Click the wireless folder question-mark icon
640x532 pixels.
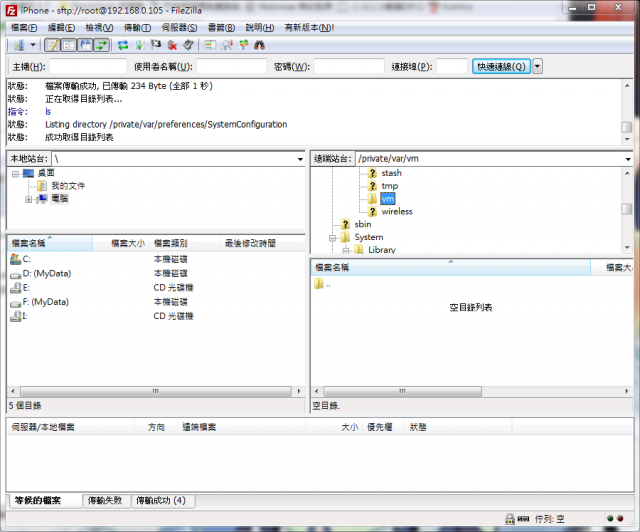pos(372,211)
